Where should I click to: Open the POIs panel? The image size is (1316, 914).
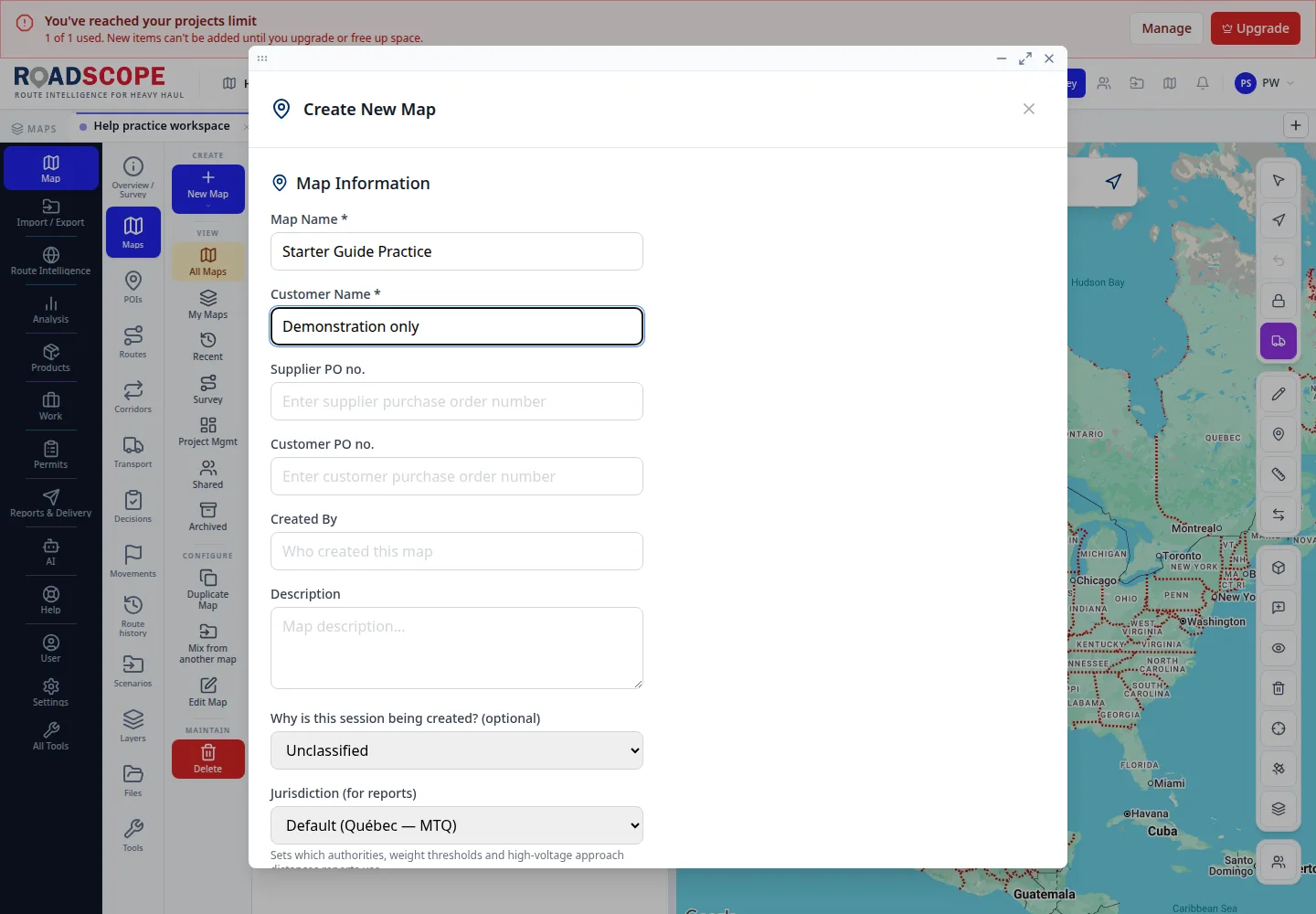coord(133,287)
